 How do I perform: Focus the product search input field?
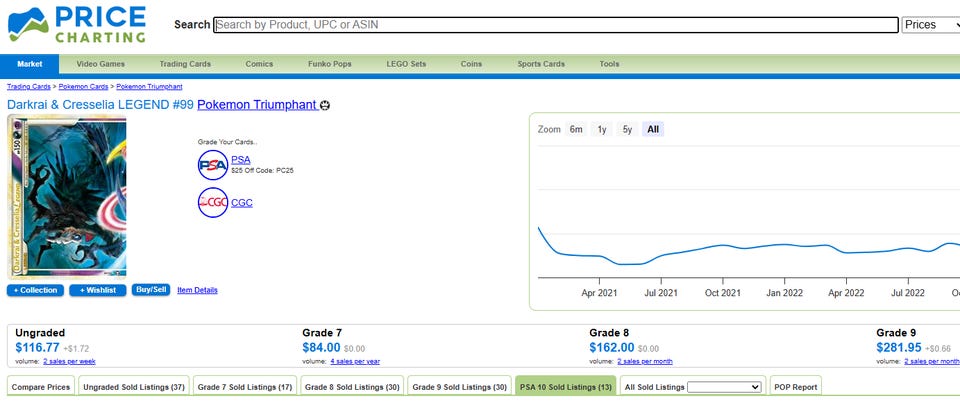556,25
